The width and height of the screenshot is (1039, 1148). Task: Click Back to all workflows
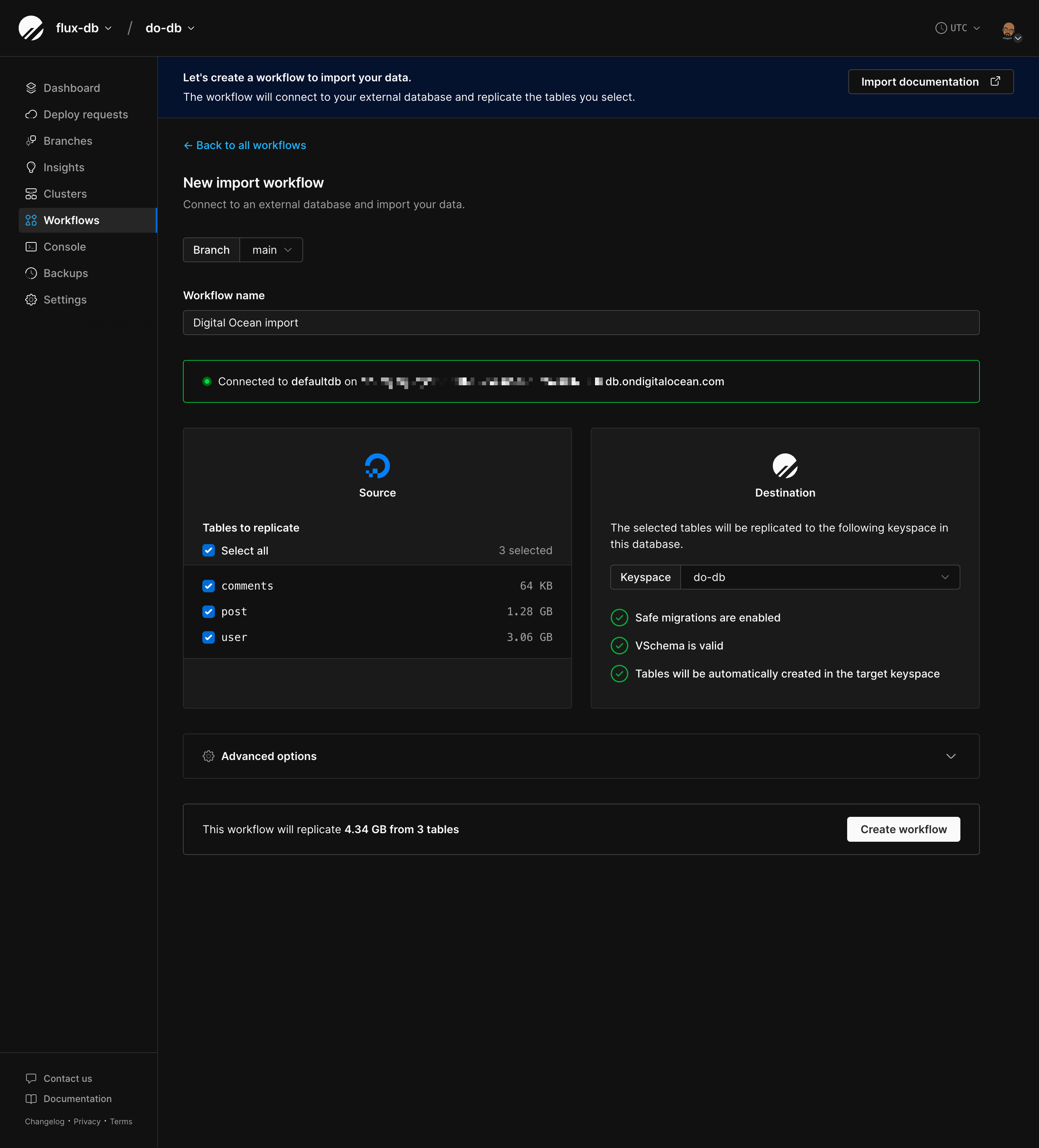tap(245, 145)
